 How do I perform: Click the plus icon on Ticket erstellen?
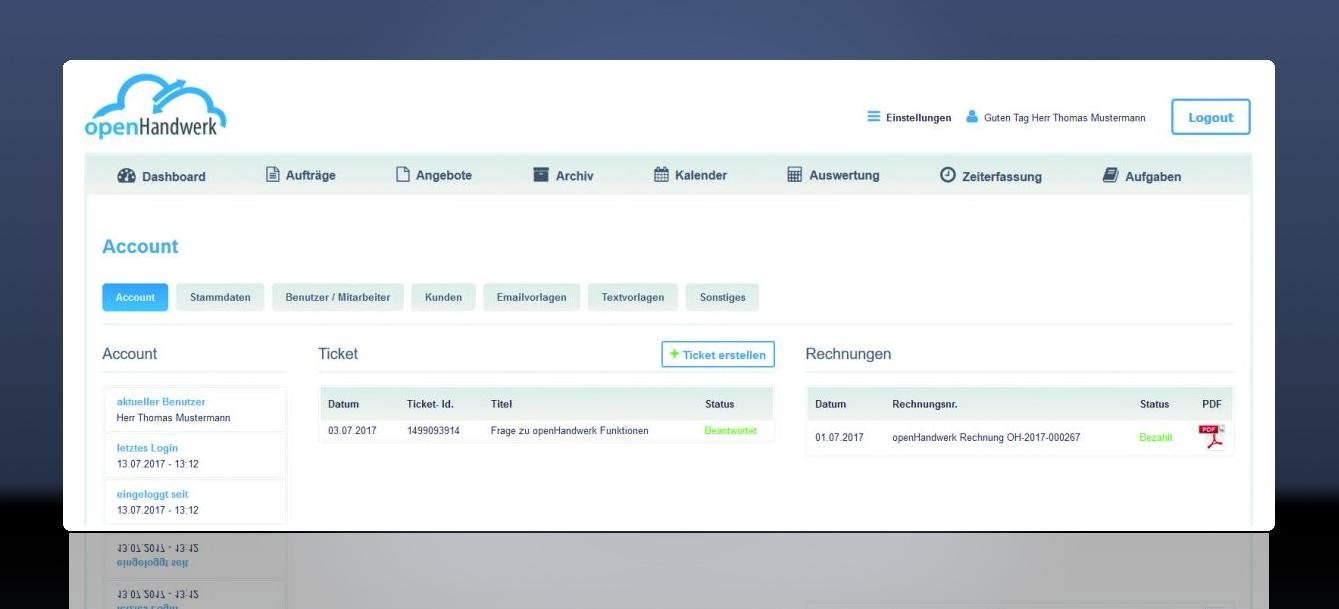pyautogui.click(x=674, y=354)
